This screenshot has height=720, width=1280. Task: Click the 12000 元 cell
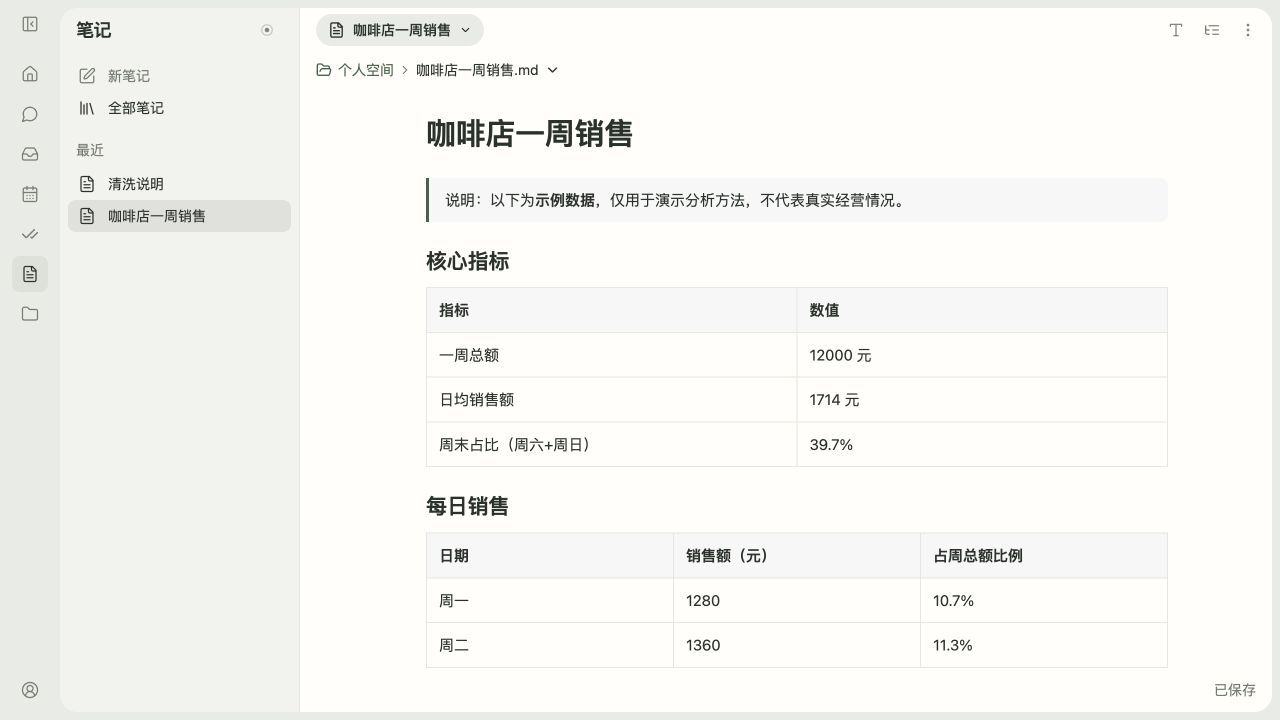[982, 355]
